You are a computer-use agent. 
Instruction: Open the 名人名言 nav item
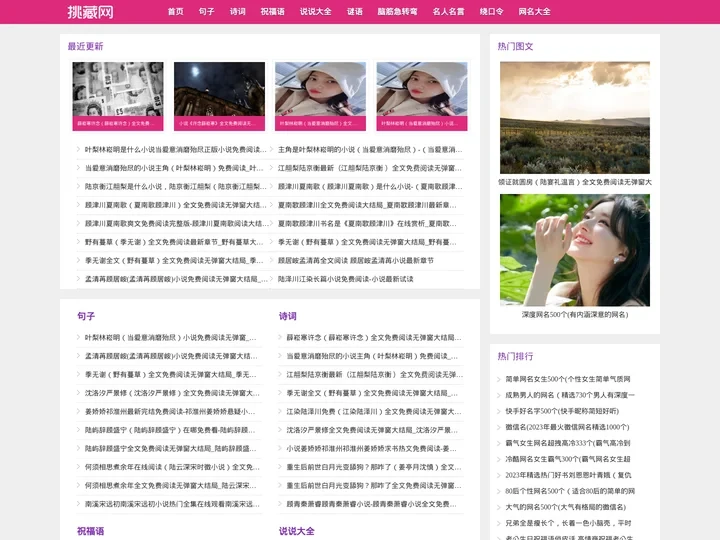448,11
